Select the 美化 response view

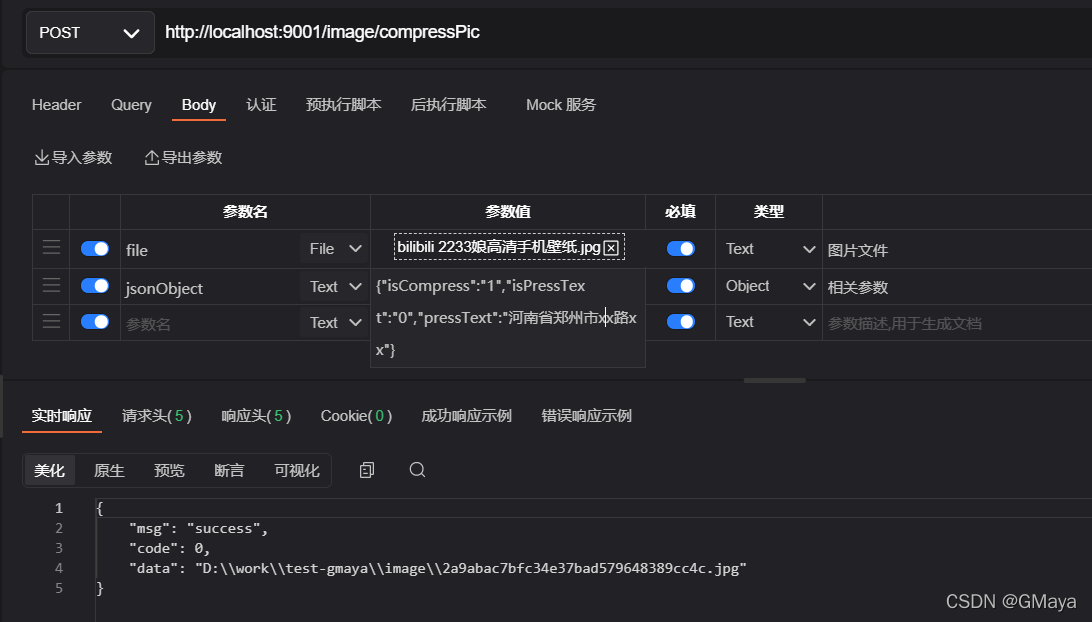click(x=49, y=471)
